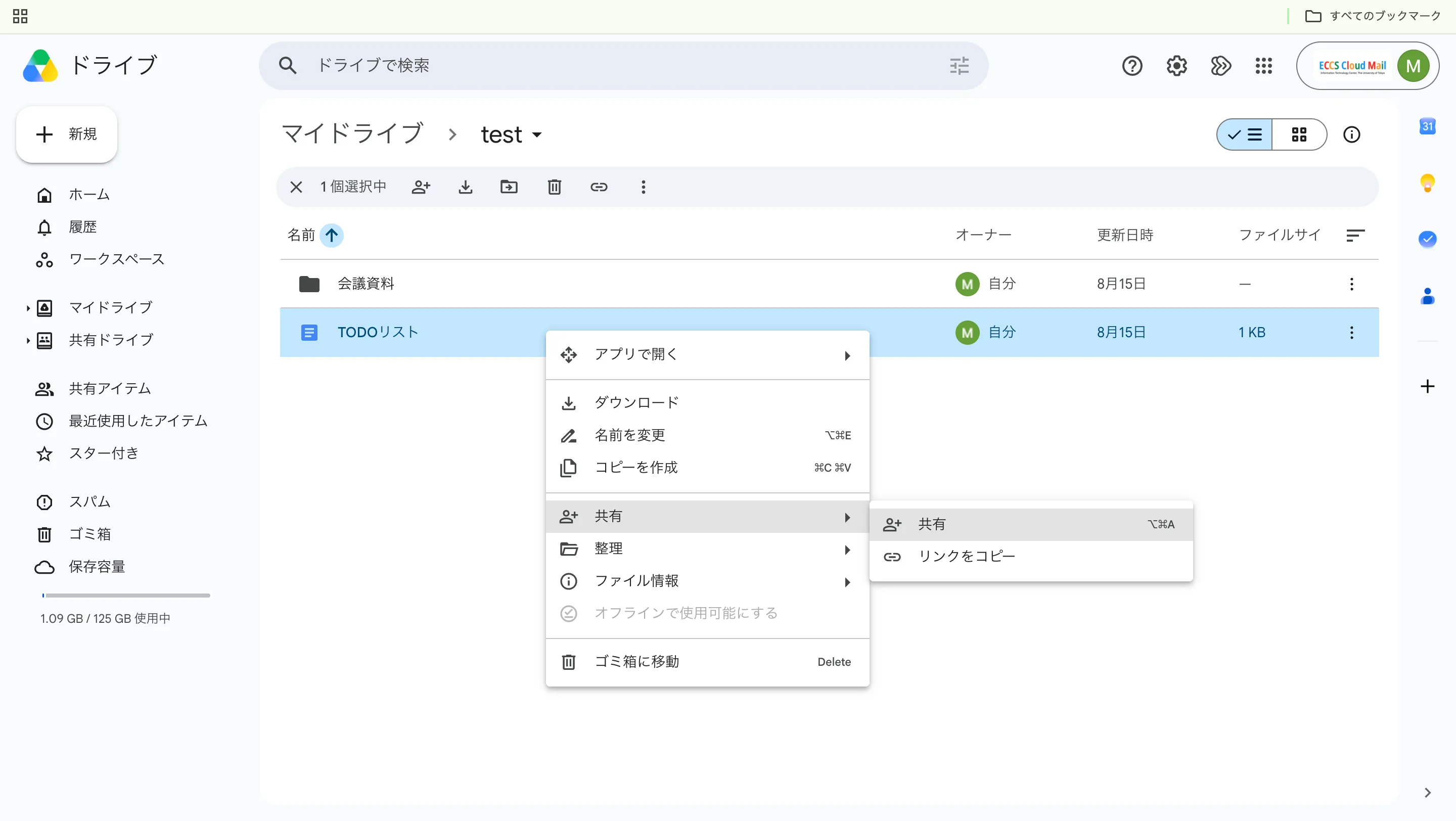The height and width of the screenshot is (821, 1456).
Task: Open 共有アイテム in the sidebar
Action: pyautogui.click(x=110, y=389)
